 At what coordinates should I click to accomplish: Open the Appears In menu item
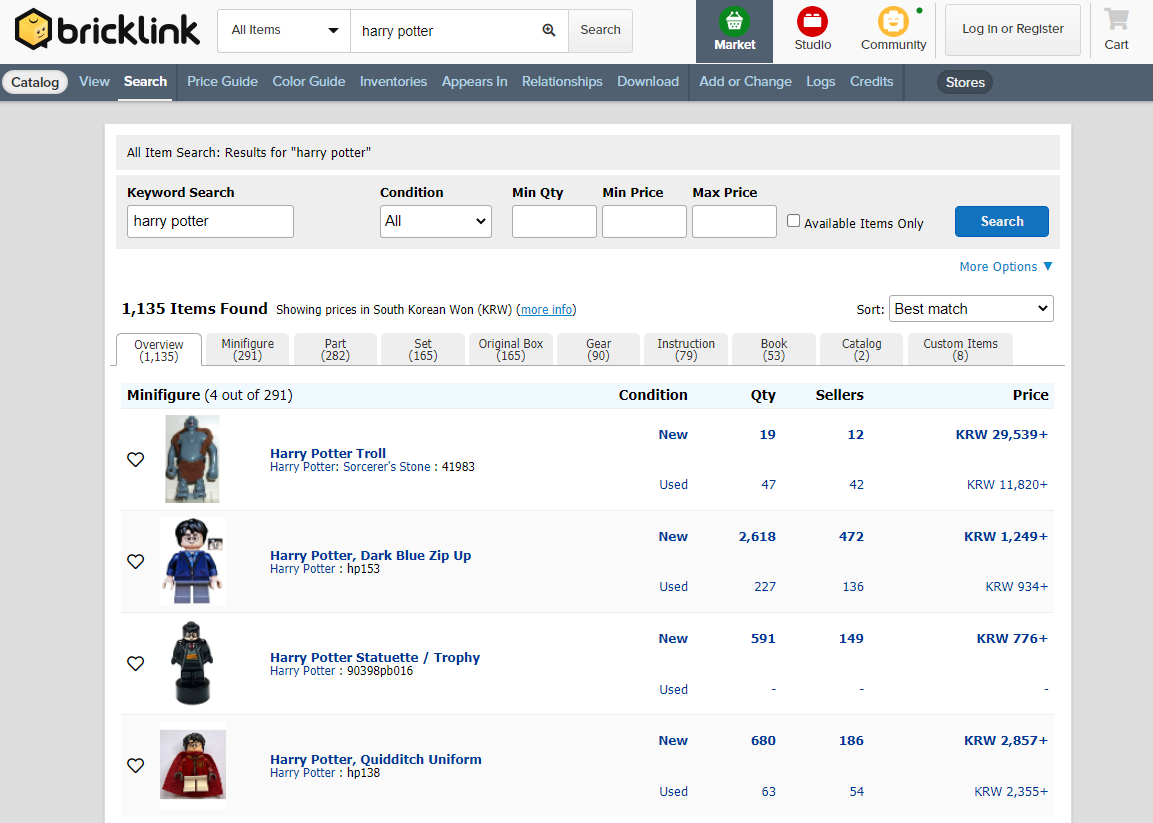pyautogui.click(x=474, y=82)
